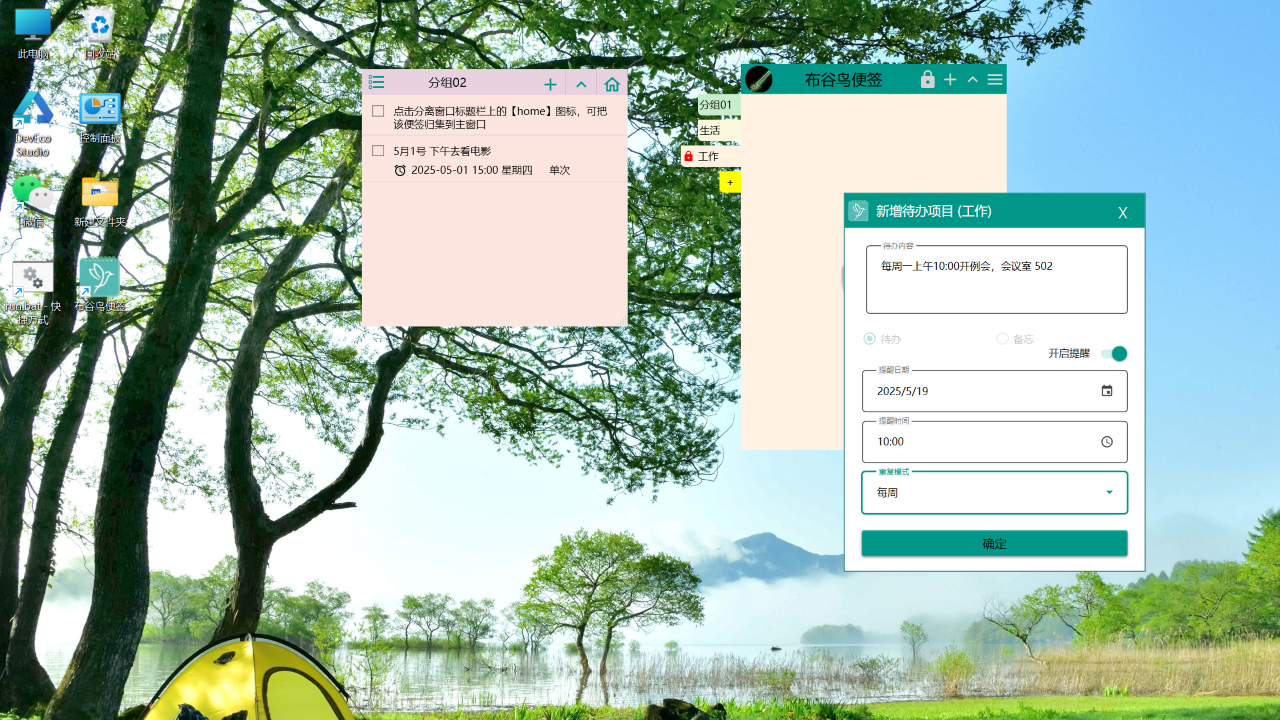
Task: Collapse the main 布谷鸟便签 window
Action: coord(971,79)
